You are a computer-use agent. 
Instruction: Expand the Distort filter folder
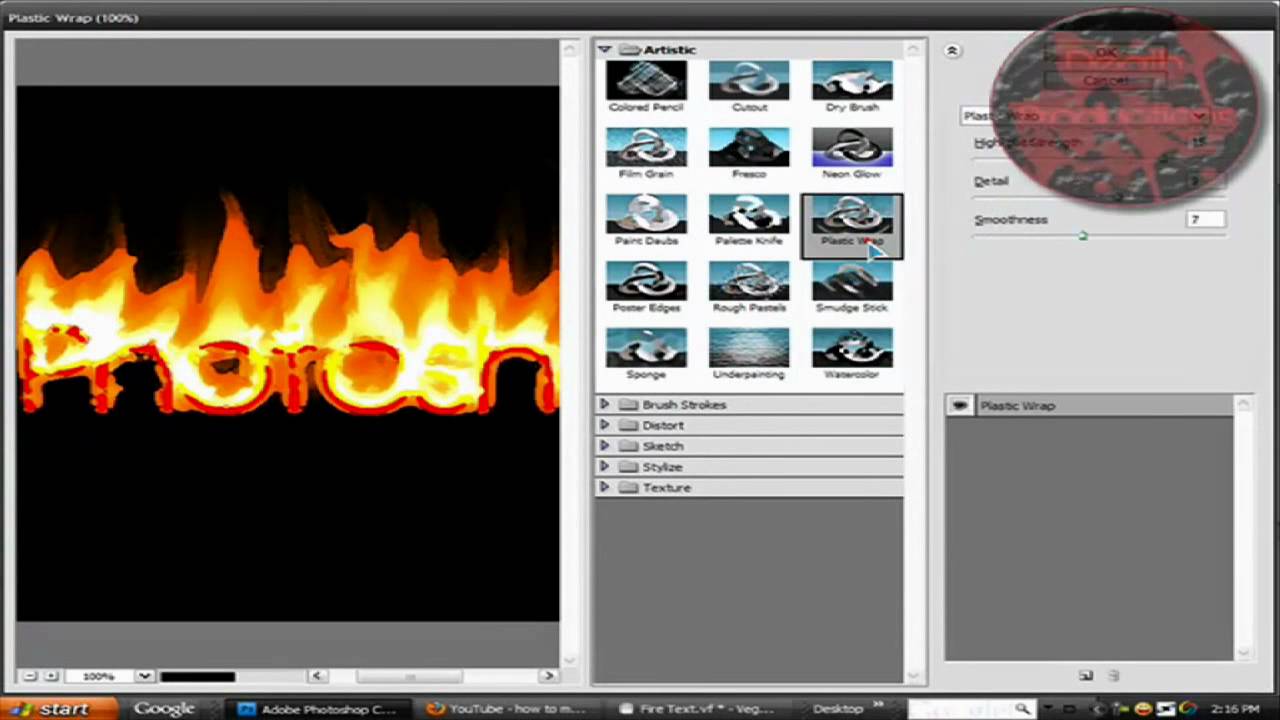pyautogui.click(x=604, y=425)
